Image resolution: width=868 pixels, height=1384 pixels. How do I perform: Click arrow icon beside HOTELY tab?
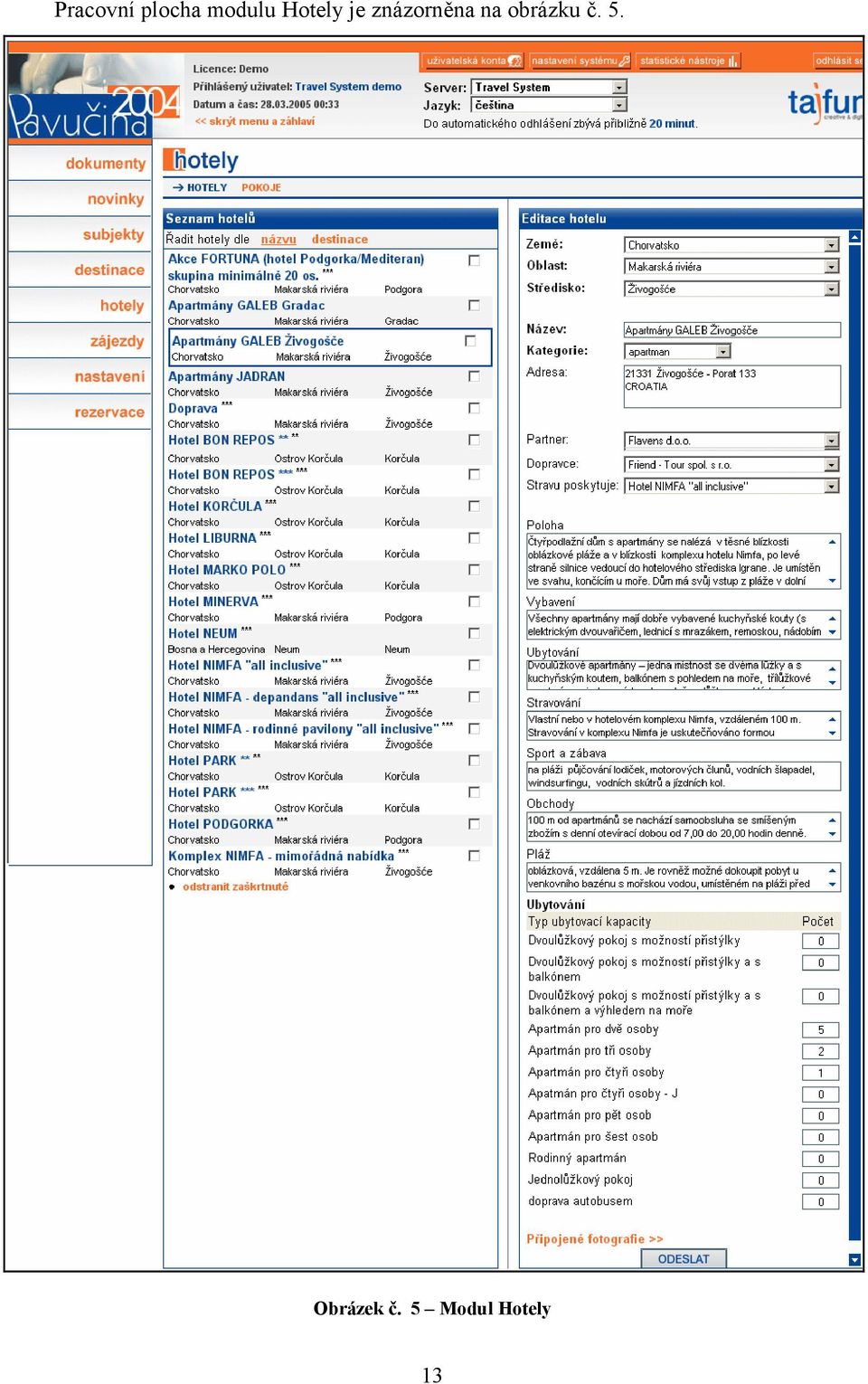[x=177, y=188]
